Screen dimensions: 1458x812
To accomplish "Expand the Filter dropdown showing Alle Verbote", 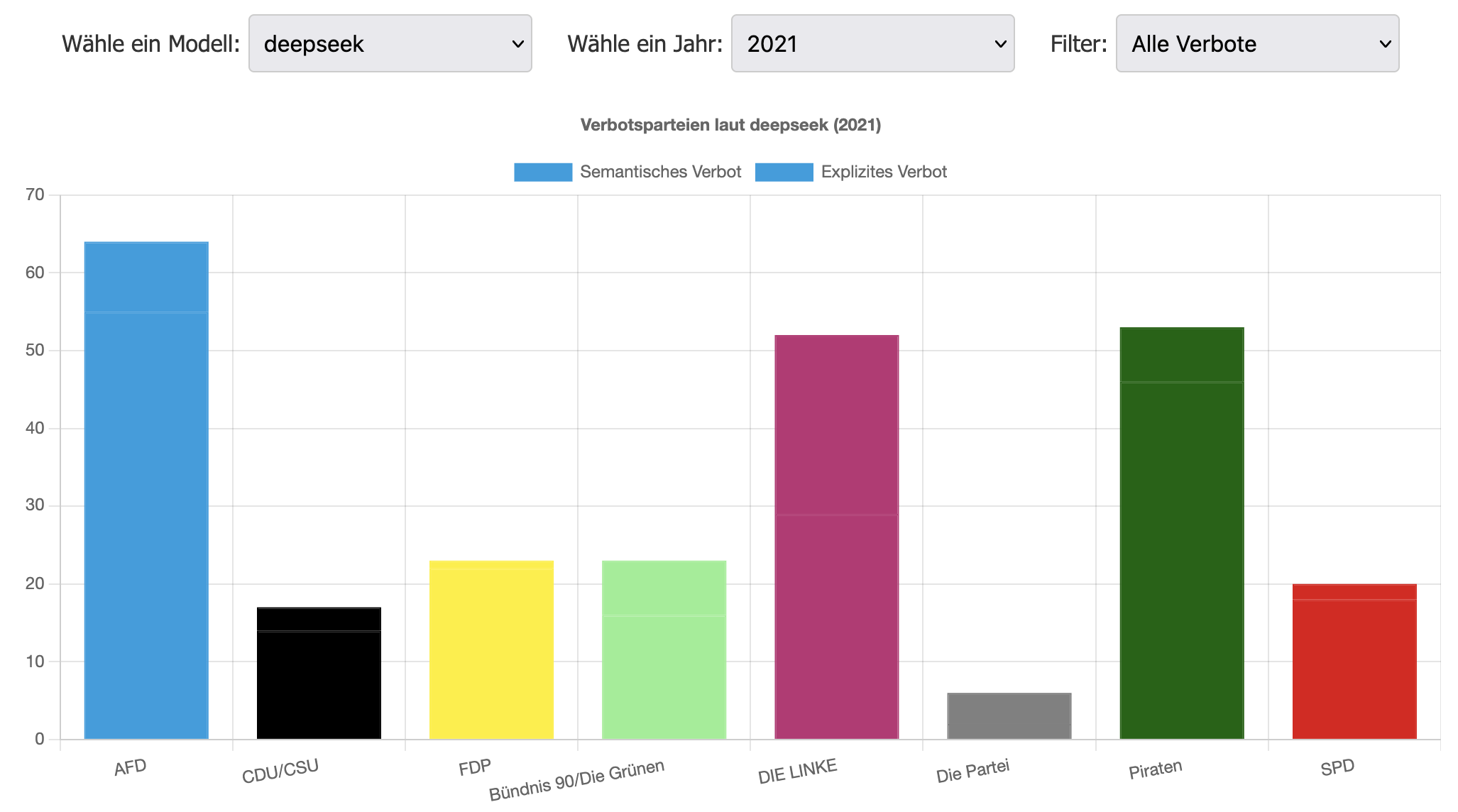I will click(x=1257, y=44).
